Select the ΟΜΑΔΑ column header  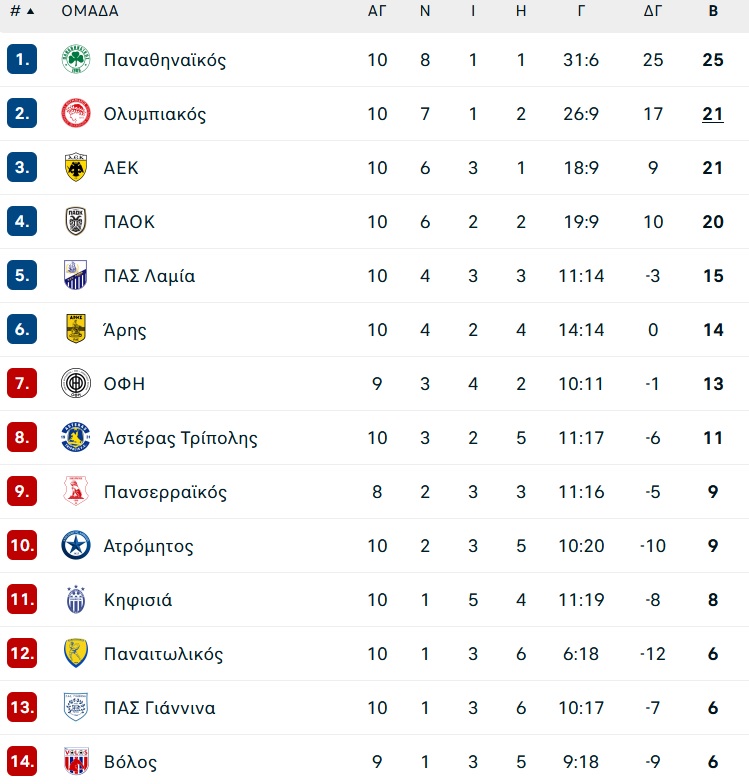tap(90, 10)
